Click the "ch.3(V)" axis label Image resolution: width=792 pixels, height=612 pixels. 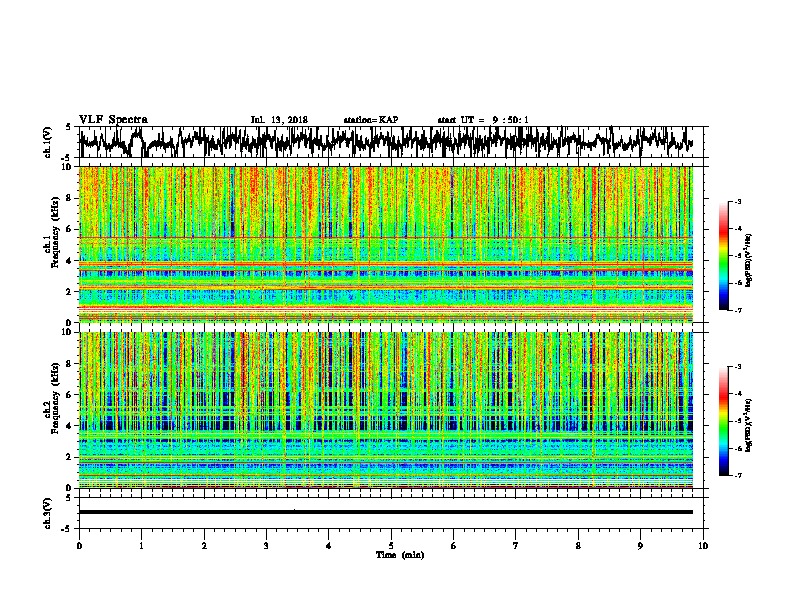click(48, 514)
